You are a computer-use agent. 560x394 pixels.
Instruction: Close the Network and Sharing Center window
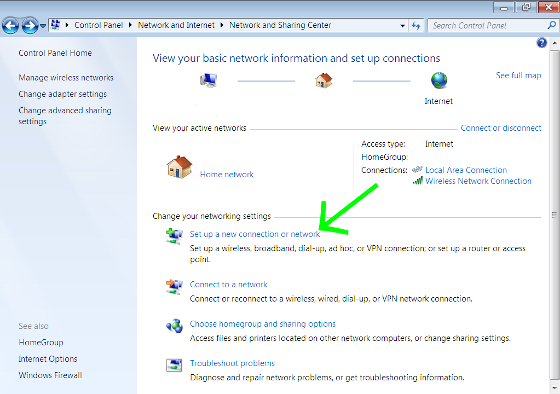click(548, 7)
